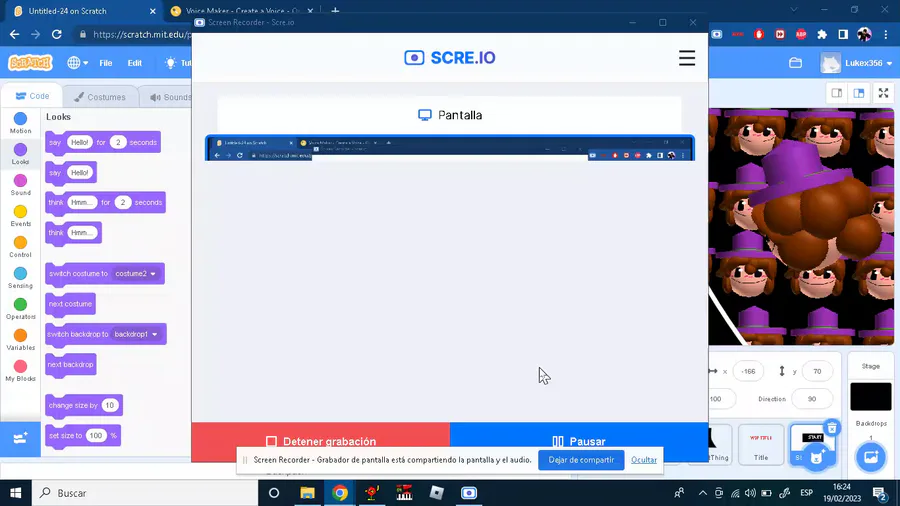Open the Chrome tab search chevron
The height and width of the screenshot is (506, 900).
[x=794, y=10]
